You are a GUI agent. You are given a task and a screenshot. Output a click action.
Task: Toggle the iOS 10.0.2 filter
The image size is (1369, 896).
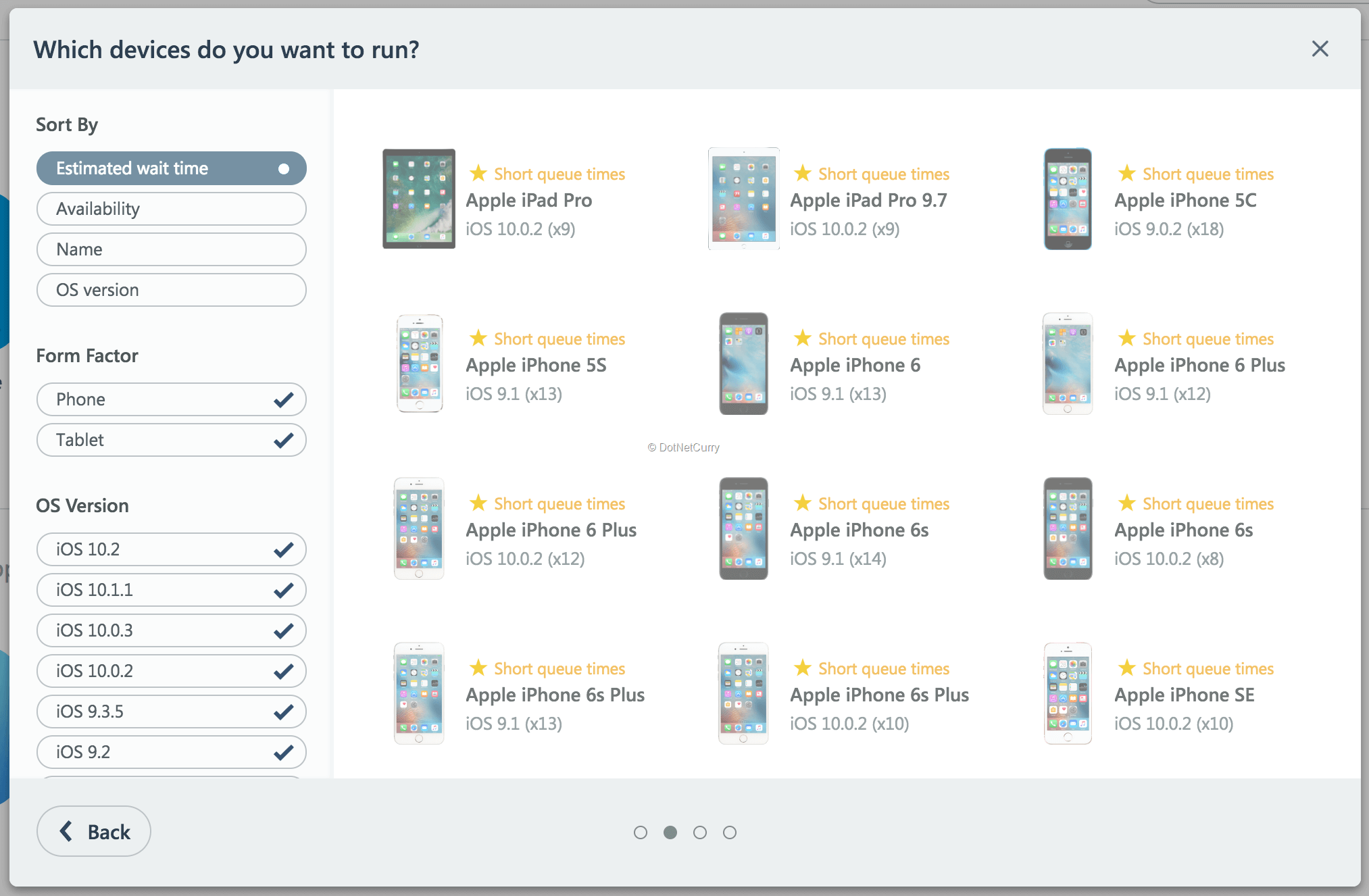(172, 671)
